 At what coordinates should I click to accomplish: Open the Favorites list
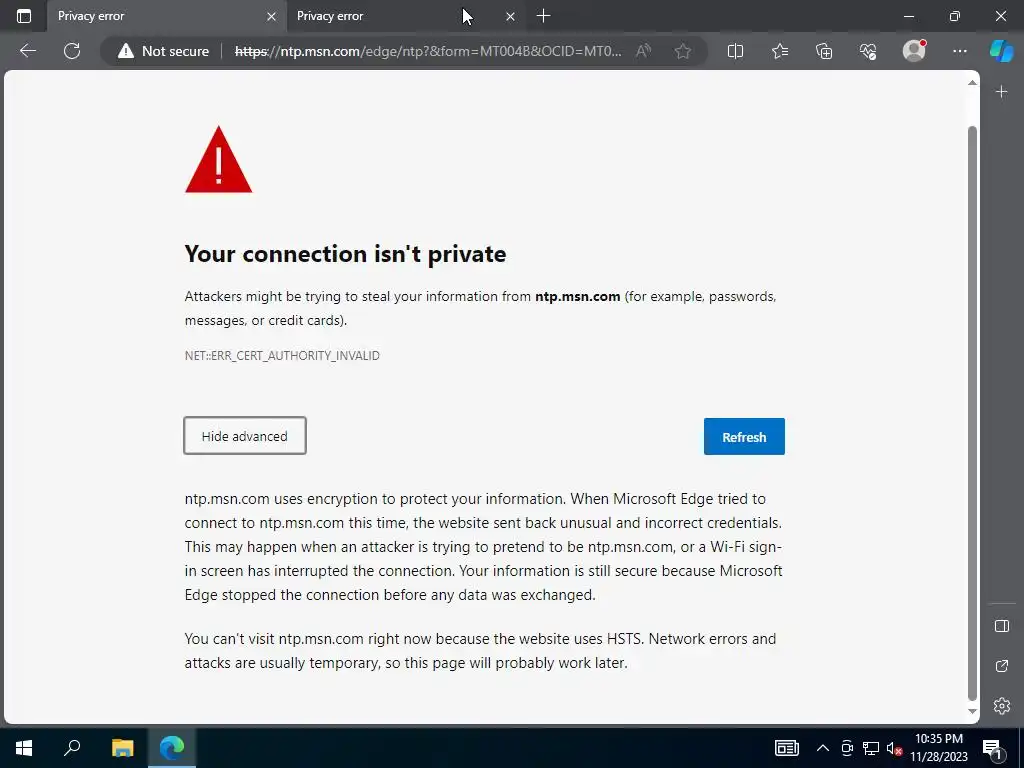pyautogui.click(x=780, y=51)
